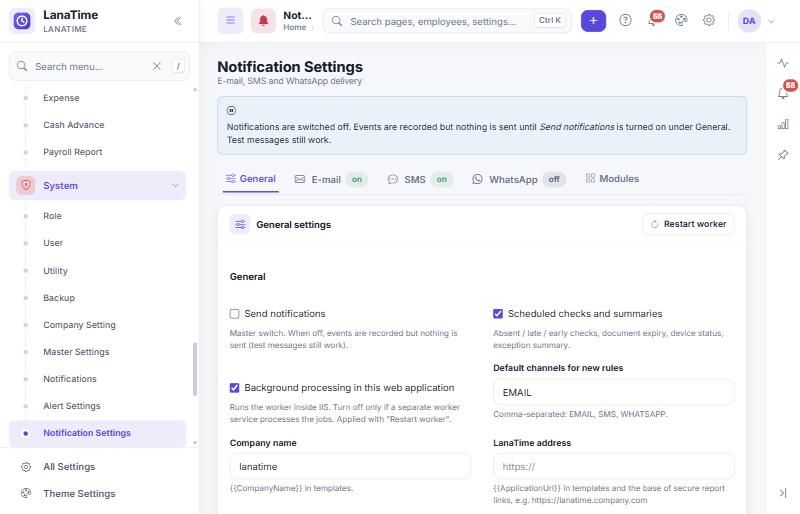800x514 pixels.
Task: Click the LanaTime clock logo icon
Action: click(x=22, y=21)
